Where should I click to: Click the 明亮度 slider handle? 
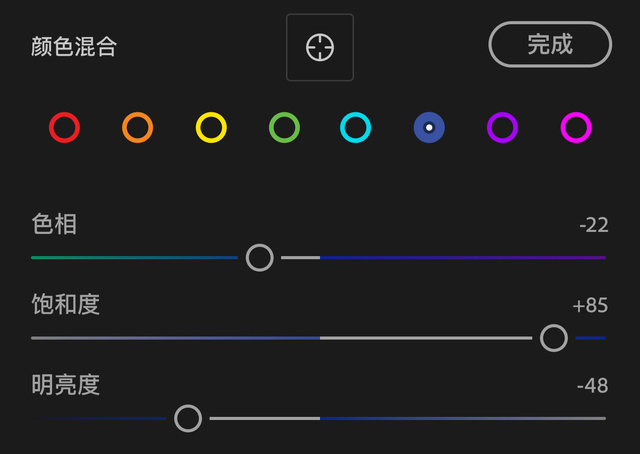(188, 418)
